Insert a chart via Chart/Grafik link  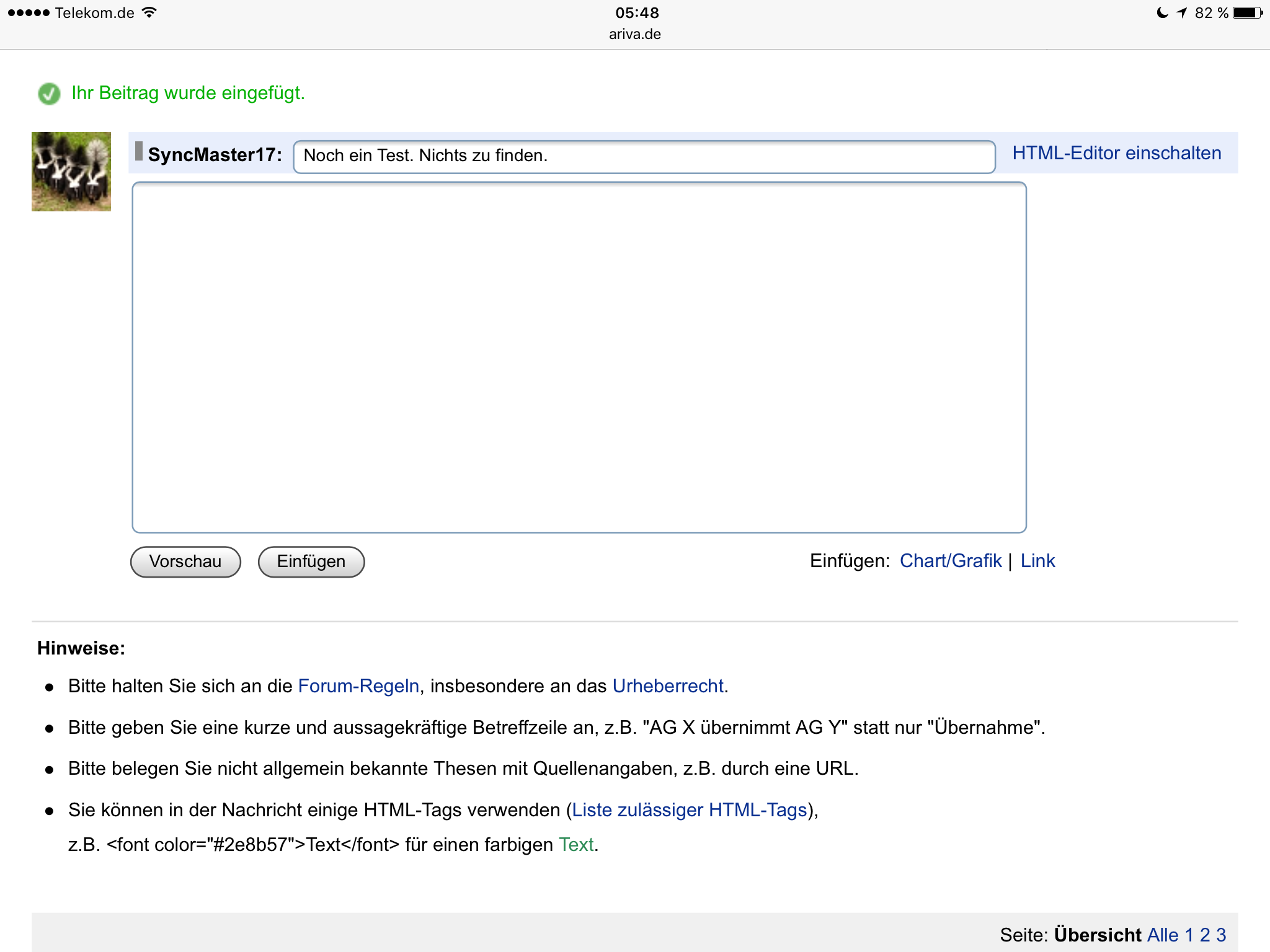pos(950,561)
